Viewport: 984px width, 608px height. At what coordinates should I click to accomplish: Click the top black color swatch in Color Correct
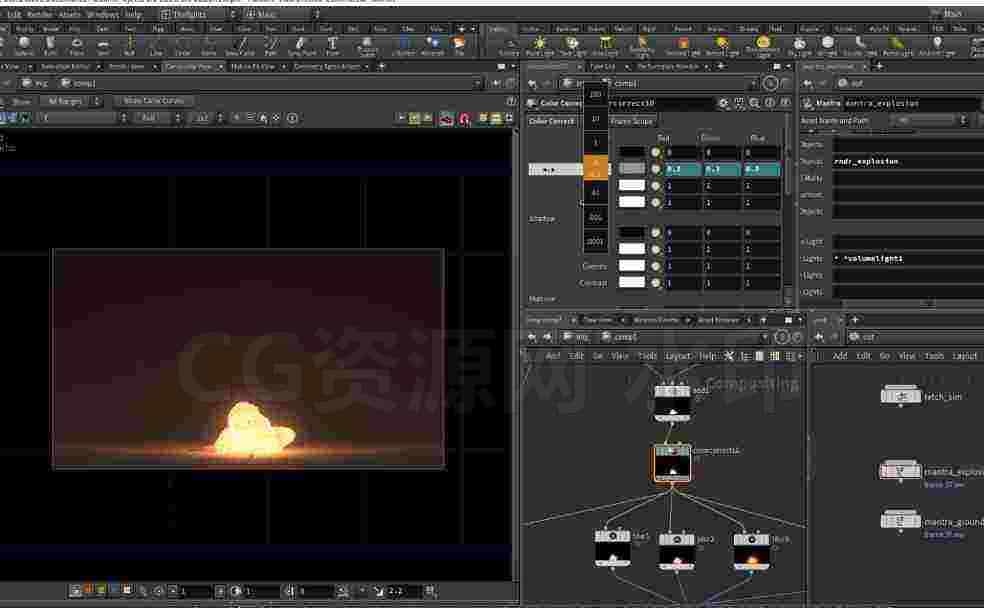coord(632,152)
